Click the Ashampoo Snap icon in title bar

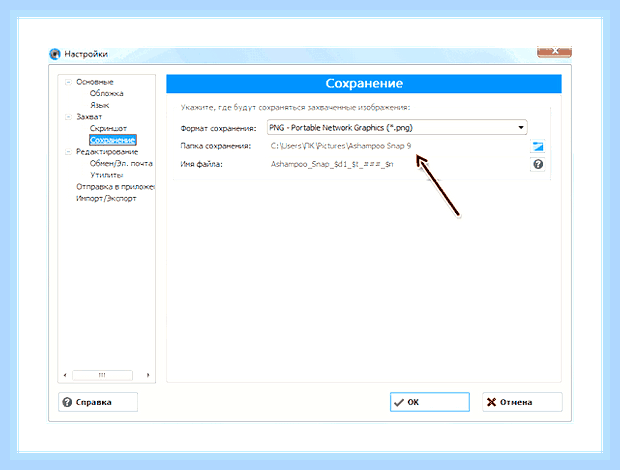pyautogui.click(x=55, y=54)
